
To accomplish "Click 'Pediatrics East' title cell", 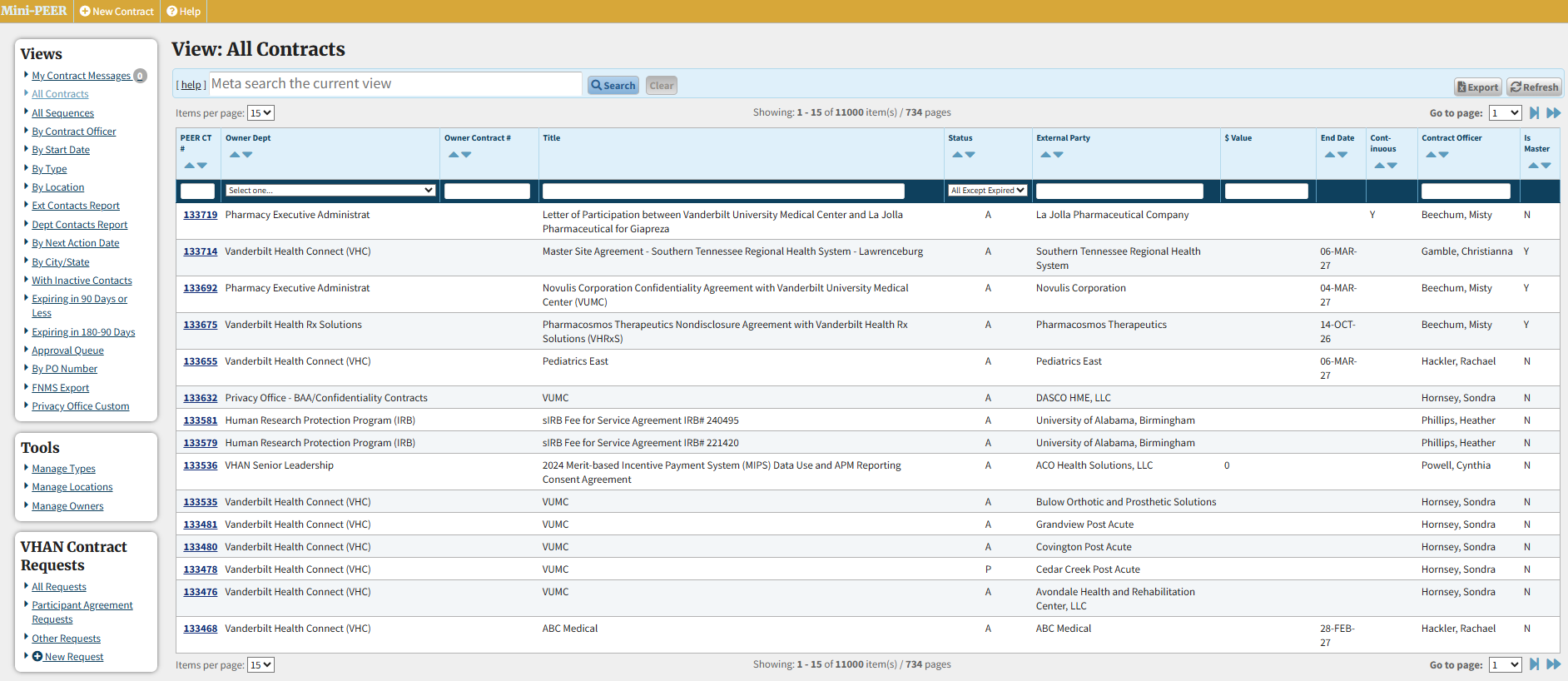I will point(575,361).
